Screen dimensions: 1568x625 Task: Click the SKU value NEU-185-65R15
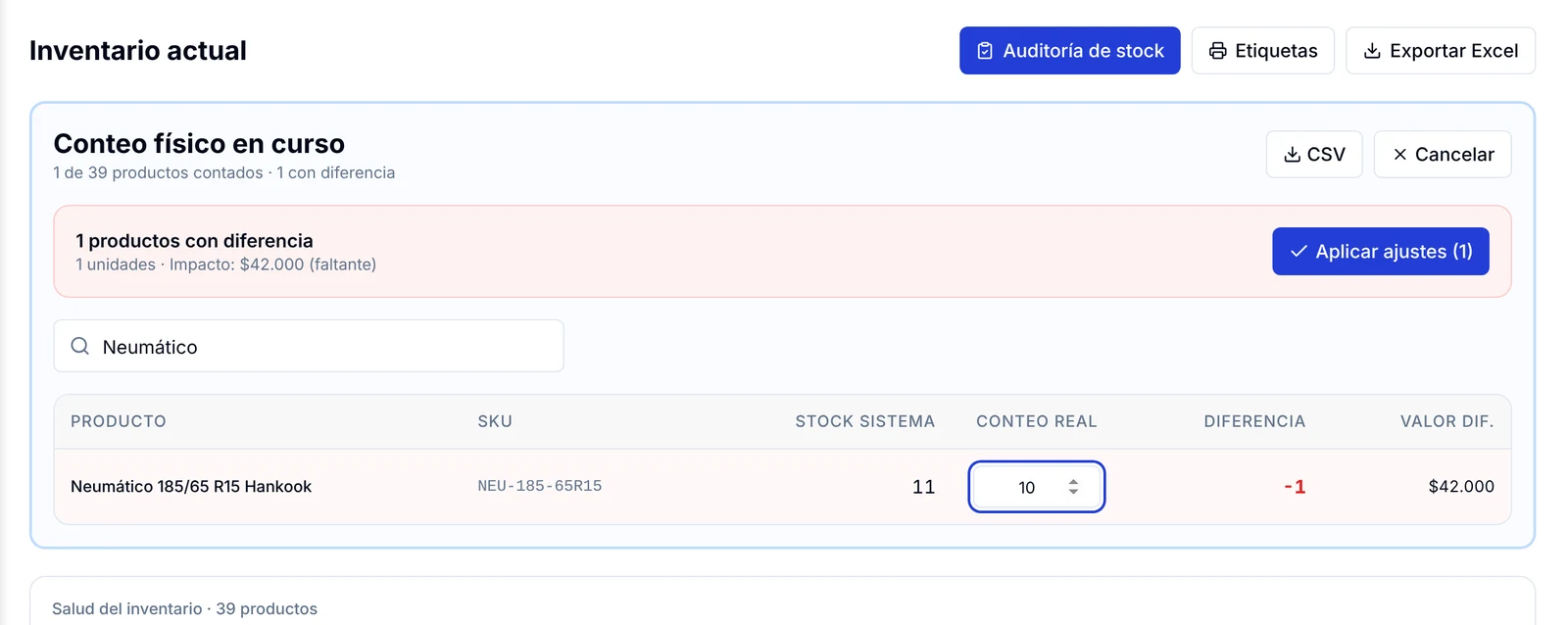(x=540, y=486)
